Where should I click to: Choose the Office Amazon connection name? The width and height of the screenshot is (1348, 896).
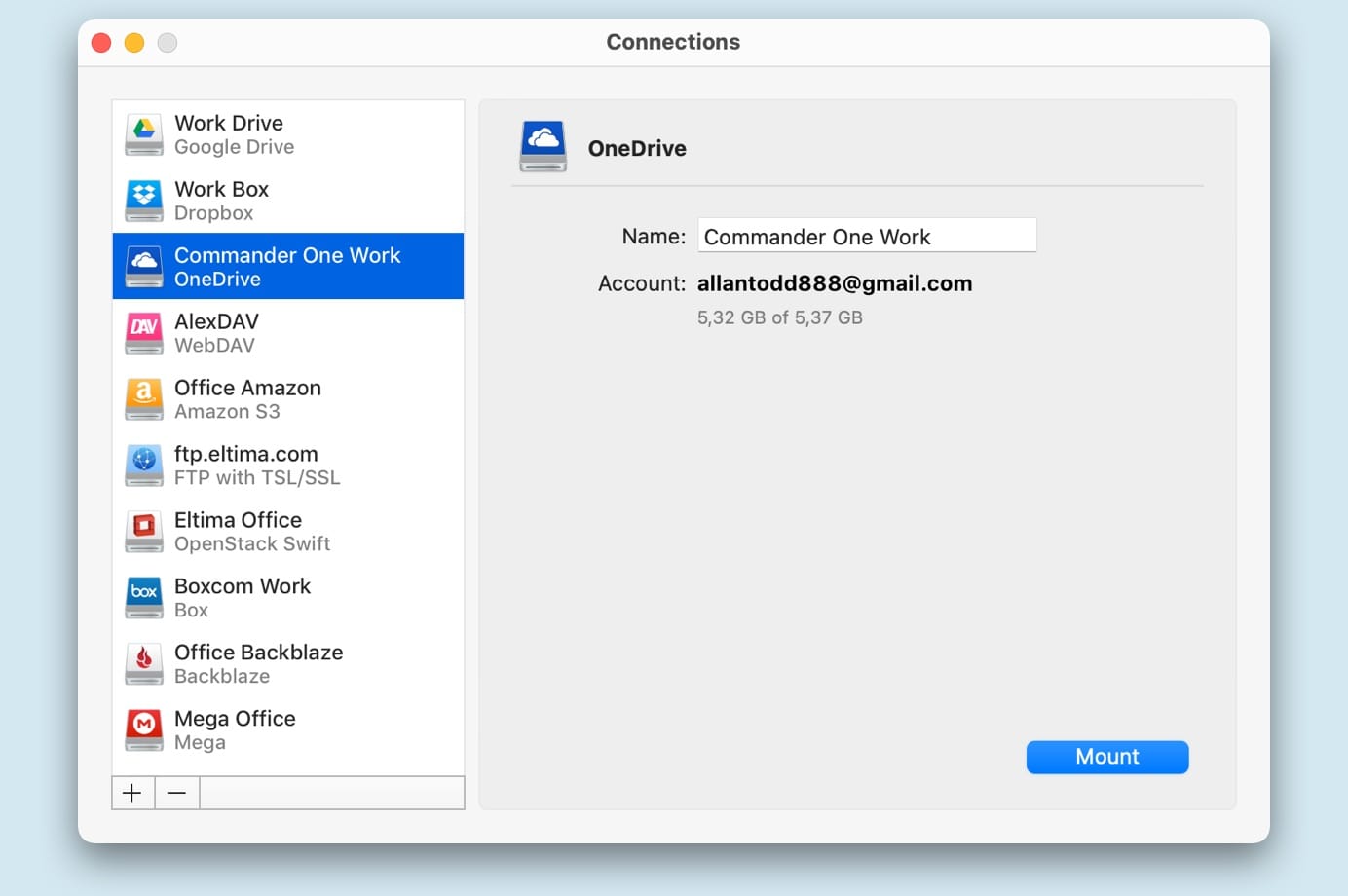(x=247, y=388)
